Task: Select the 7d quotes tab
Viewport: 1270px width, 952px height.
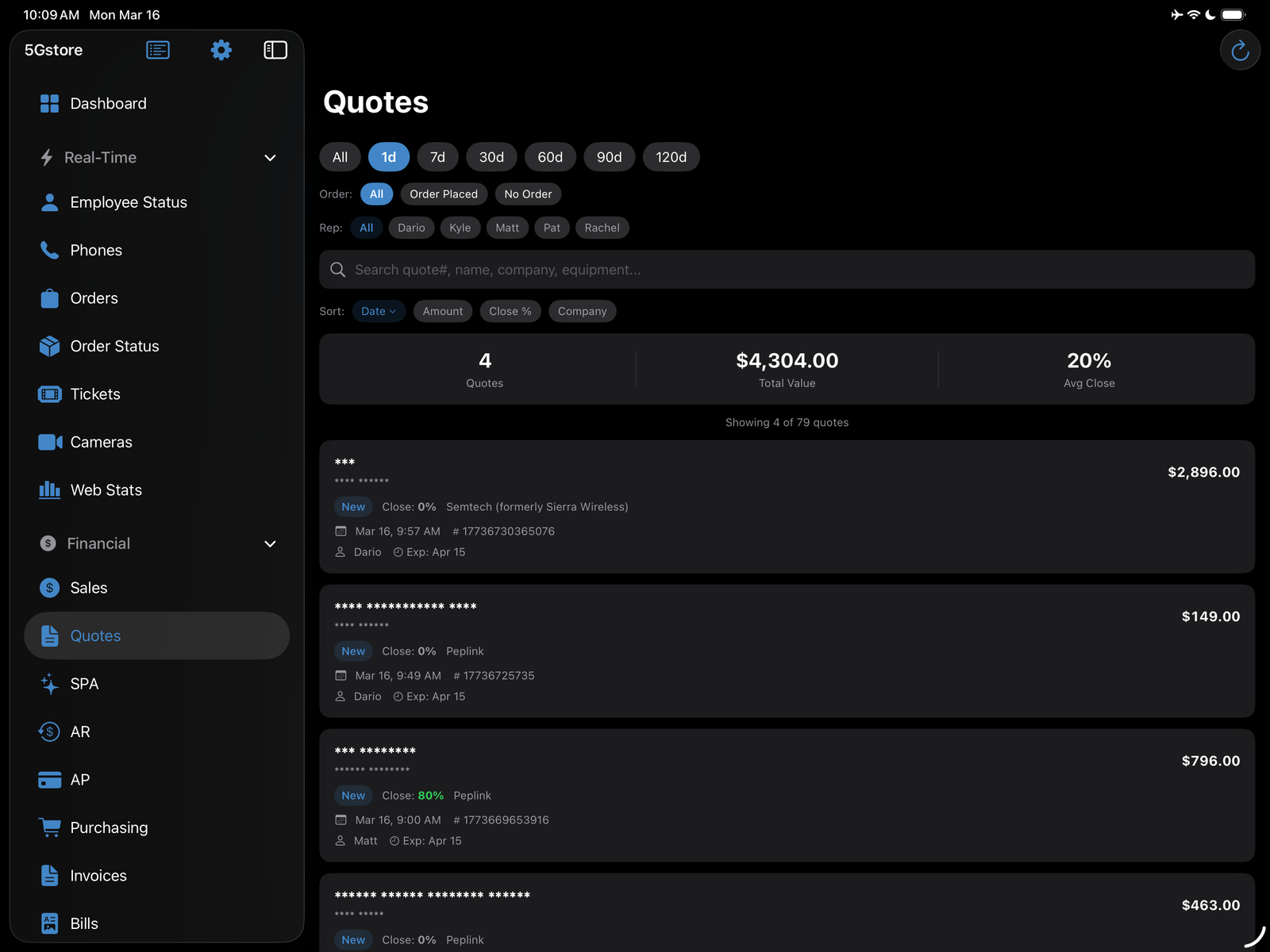Action: click(437, 156)
